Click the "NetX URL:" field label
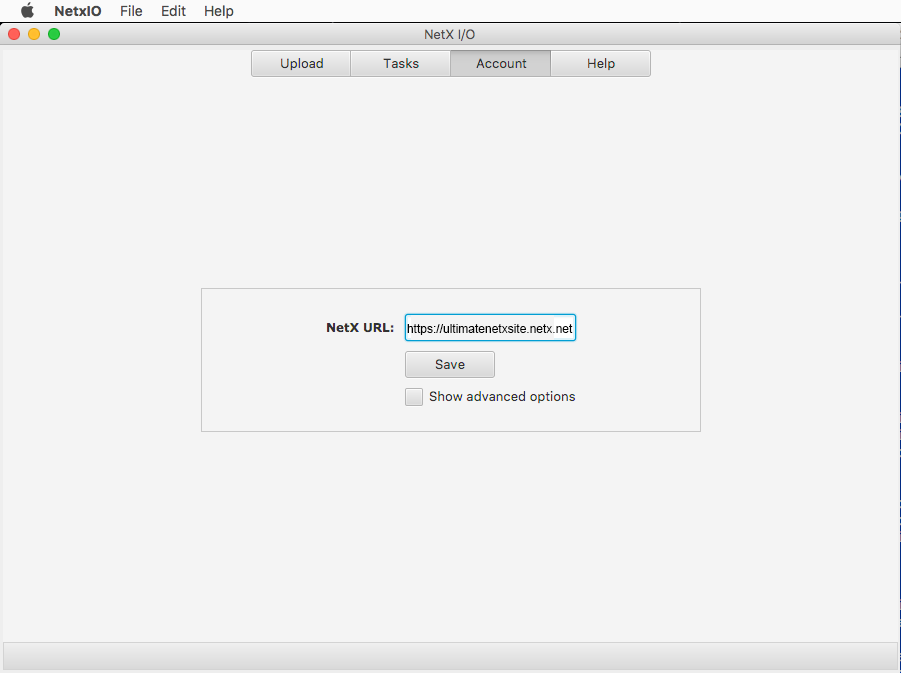 coord(360,328)
